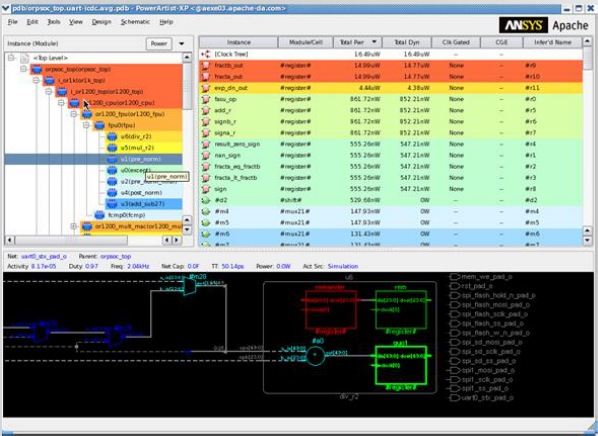Click tree horizontal scrollbar left arrow
This screenshot has height=436, width=598.
point(10,240)
